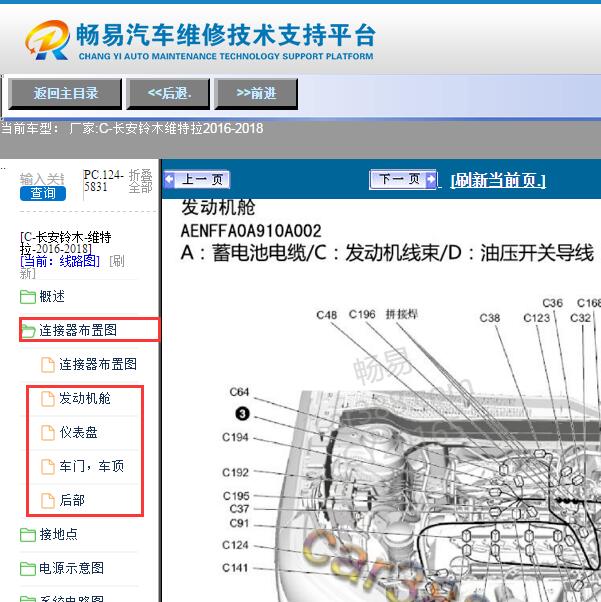Click document icon beside 车门，车顶
This screenshot has width=601, height=602.
[48, 467]
